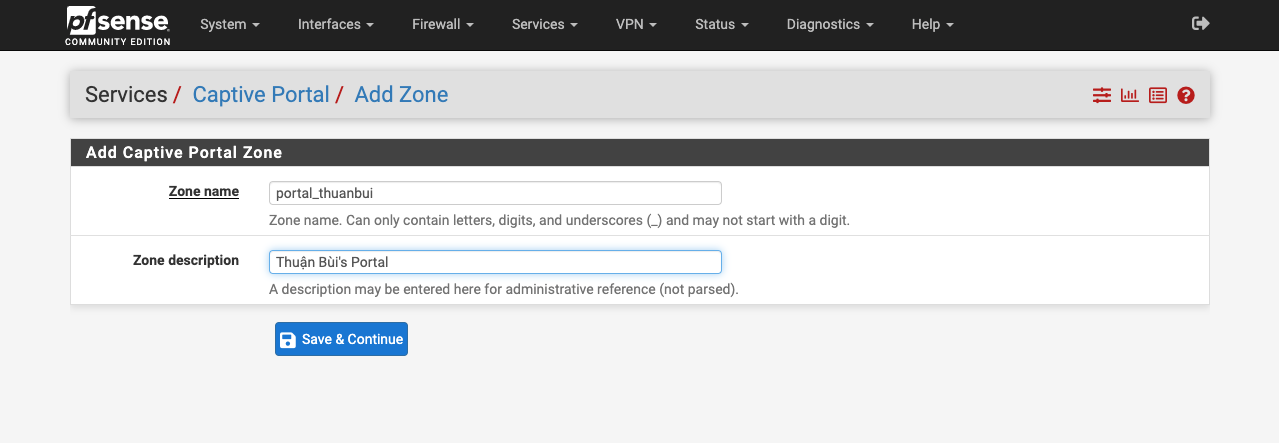Open the Diagnostics menu

pos(829,24)
